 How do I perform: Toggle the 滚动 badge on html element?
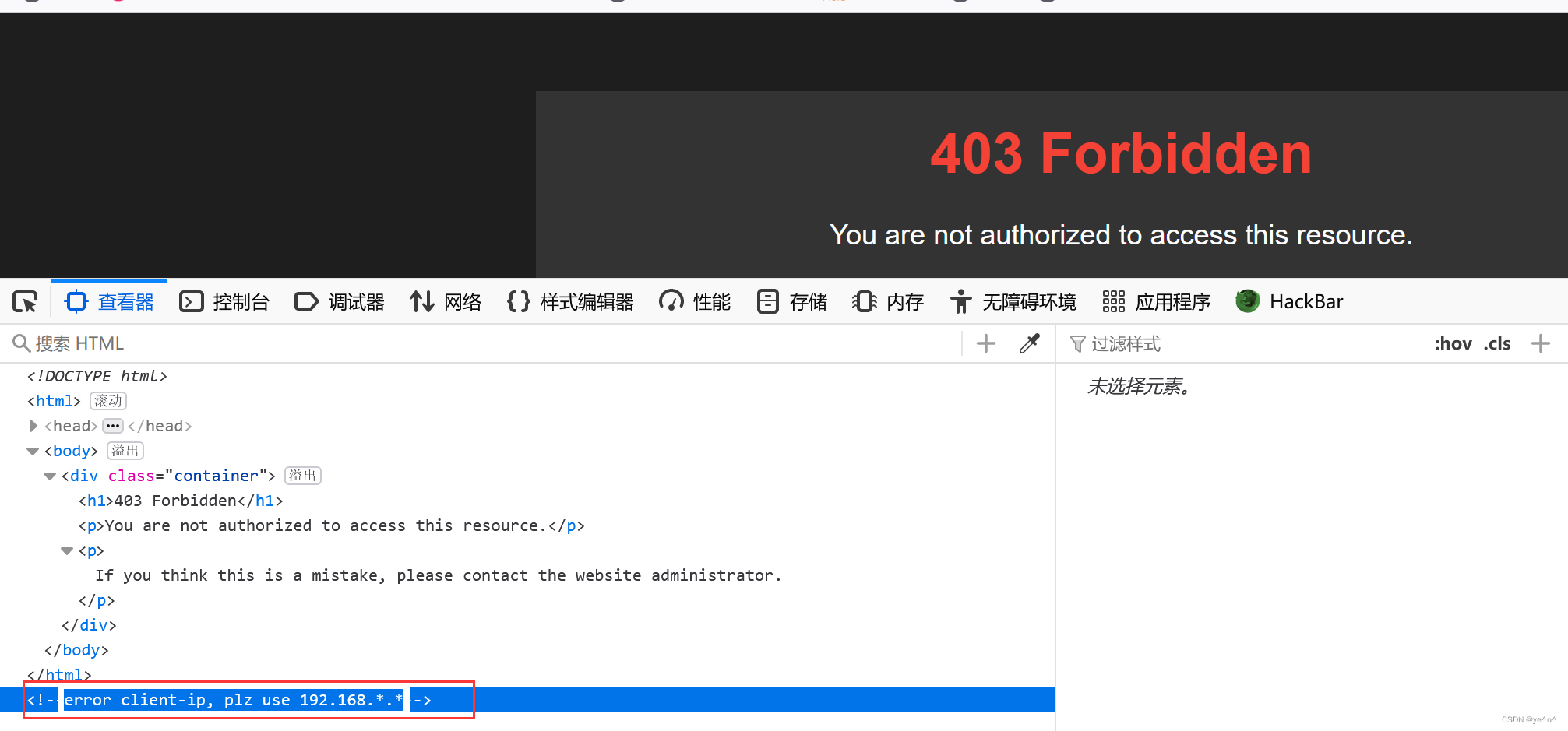coord(107,400)
